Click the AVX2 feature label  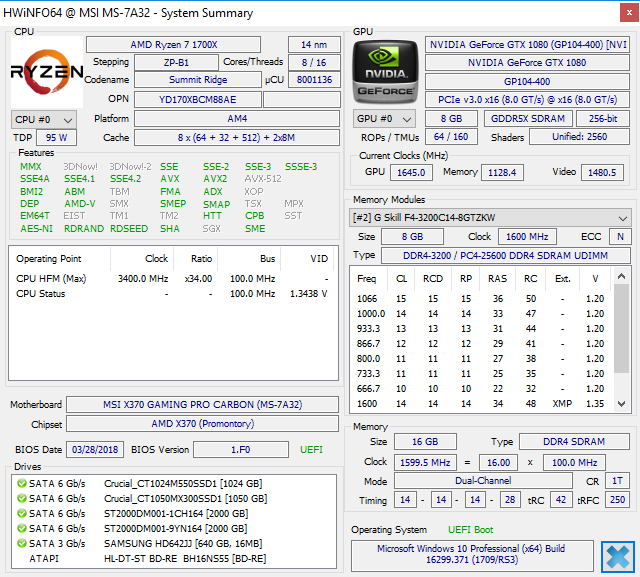coord(216,179)
